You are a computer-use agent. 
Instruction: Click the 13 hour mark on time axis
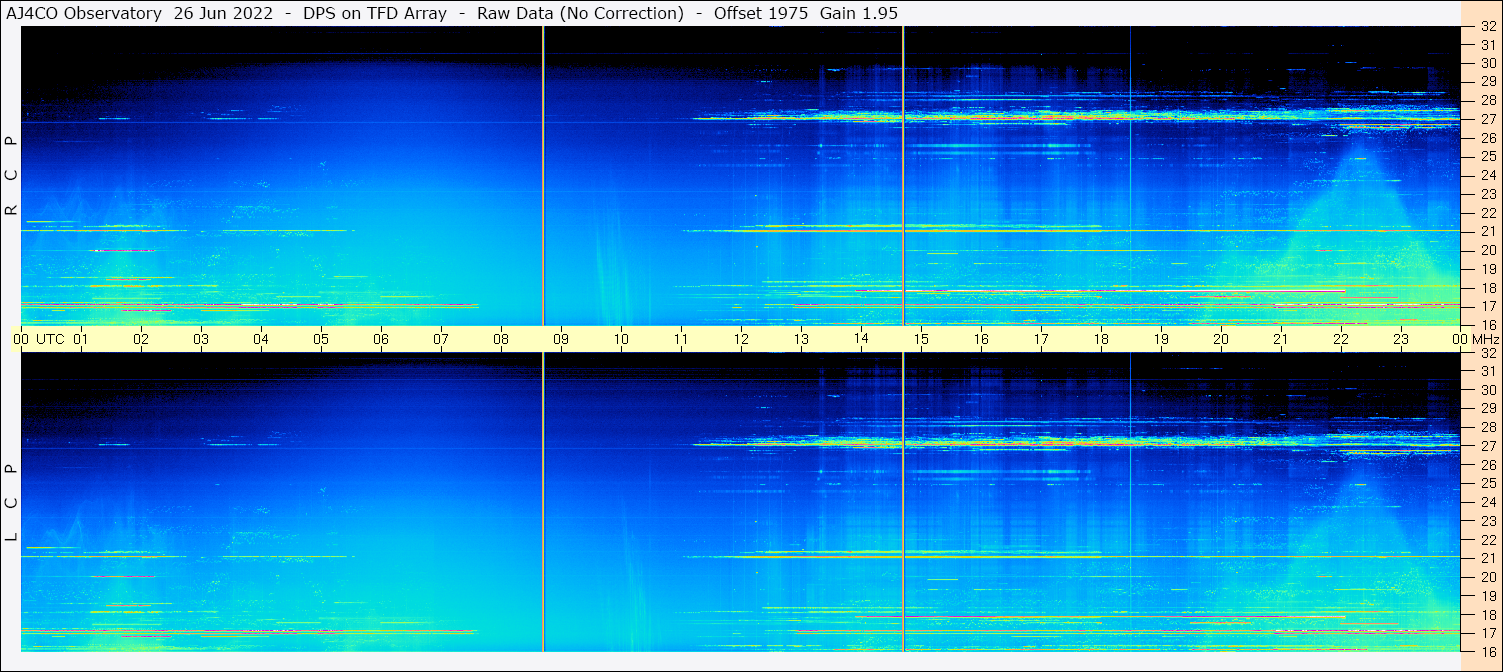[801, 339]
